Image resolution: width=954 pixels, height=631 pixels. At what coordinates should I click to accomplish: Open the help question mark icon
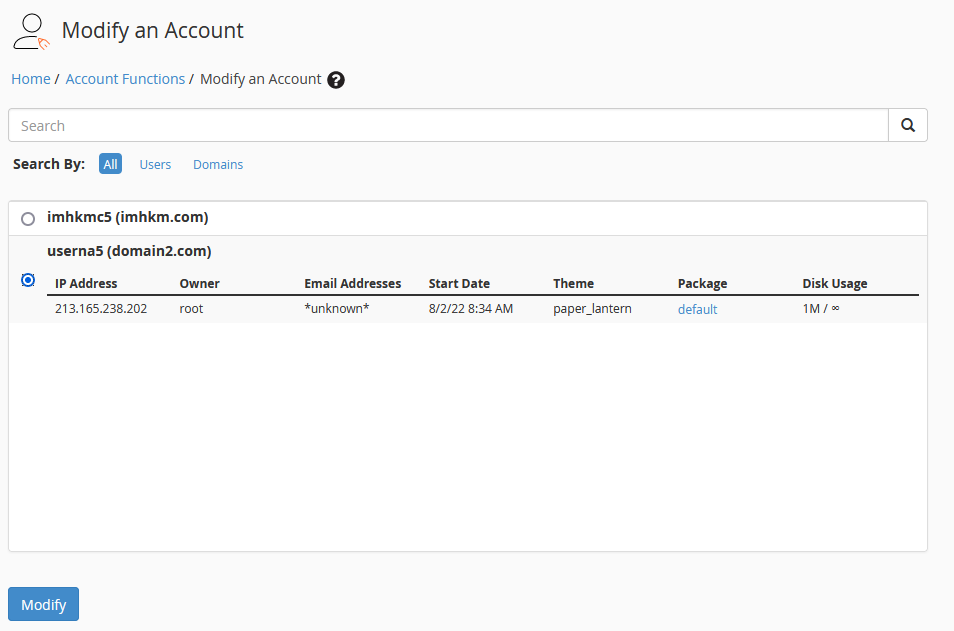(x=336, y=80)
